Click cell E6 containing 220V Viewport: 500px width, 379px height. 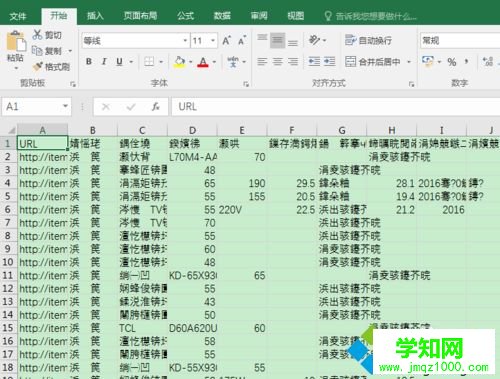[x=242, y=209]
